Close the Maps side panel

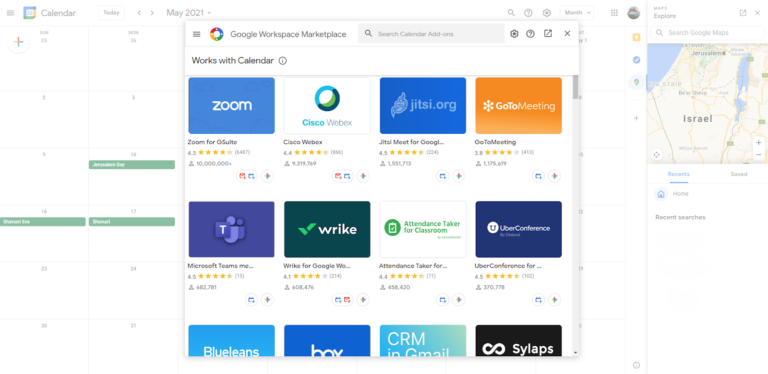[x=757, y=13]
